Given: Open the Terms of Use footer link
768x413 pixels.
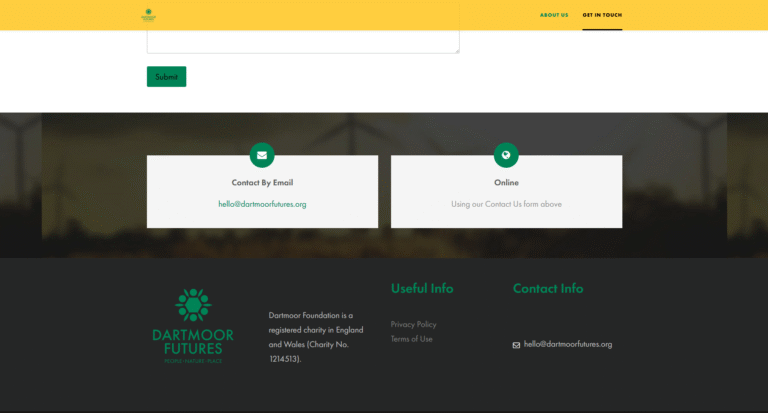Looking at the screenshot, I should [x=411, y=339].
